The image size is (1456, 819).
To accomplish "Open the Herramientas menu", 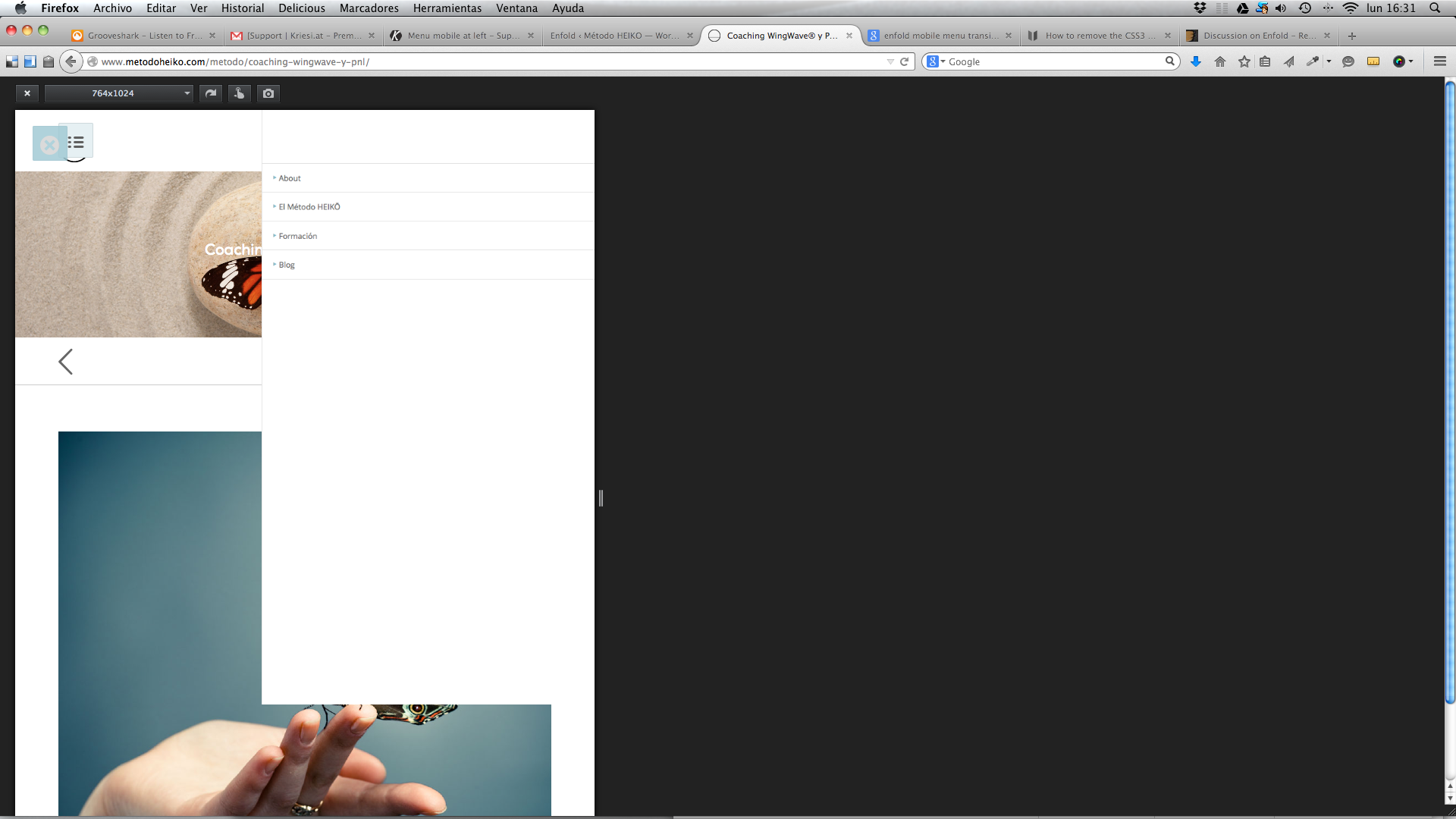I will pyautogui.click(x=447, y=8).
